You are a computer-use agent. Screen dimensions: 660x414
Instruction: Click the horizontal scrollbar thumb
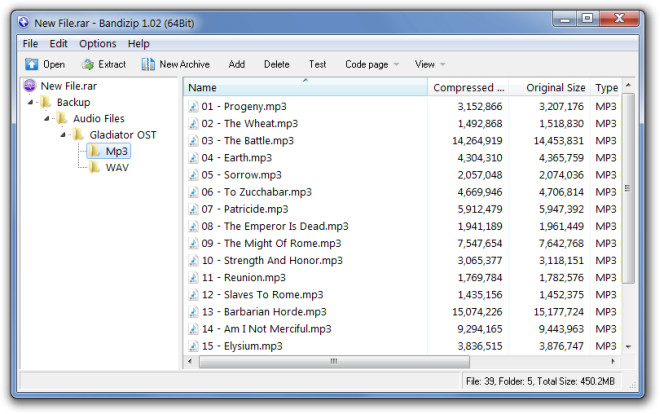(x=334, y=361)
